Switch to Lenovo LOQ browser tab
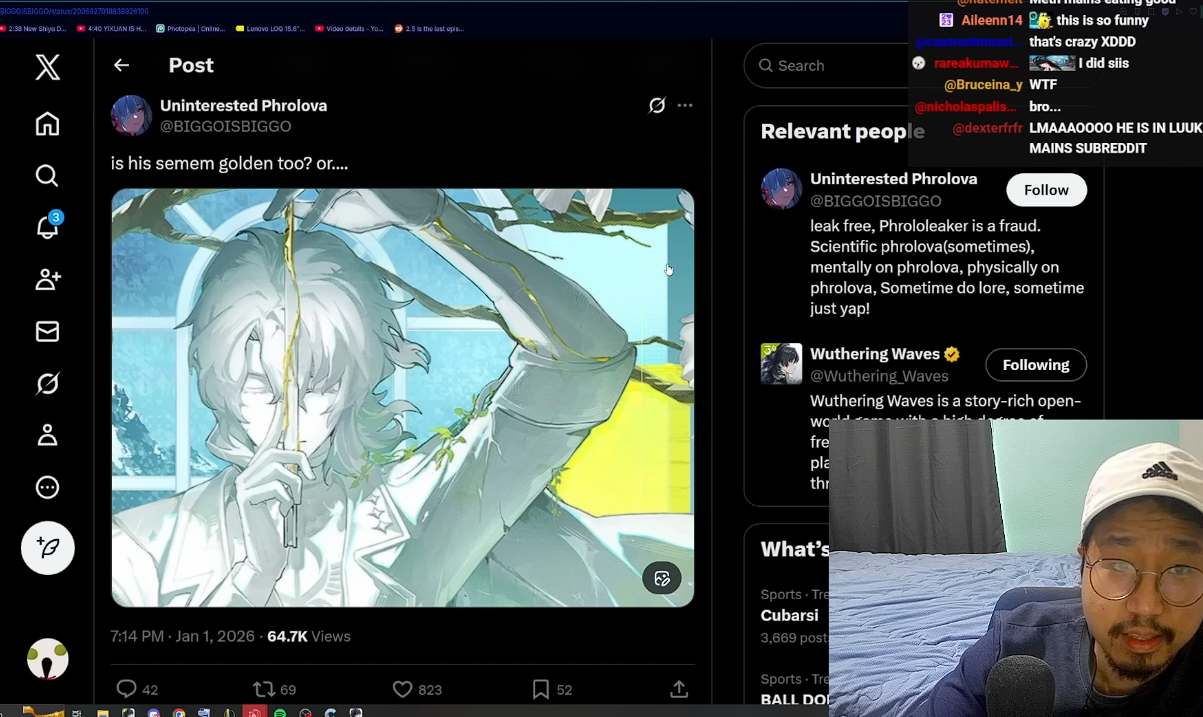Image resolution: width=1203 pixels, height=717 pixels. [270, 29]
